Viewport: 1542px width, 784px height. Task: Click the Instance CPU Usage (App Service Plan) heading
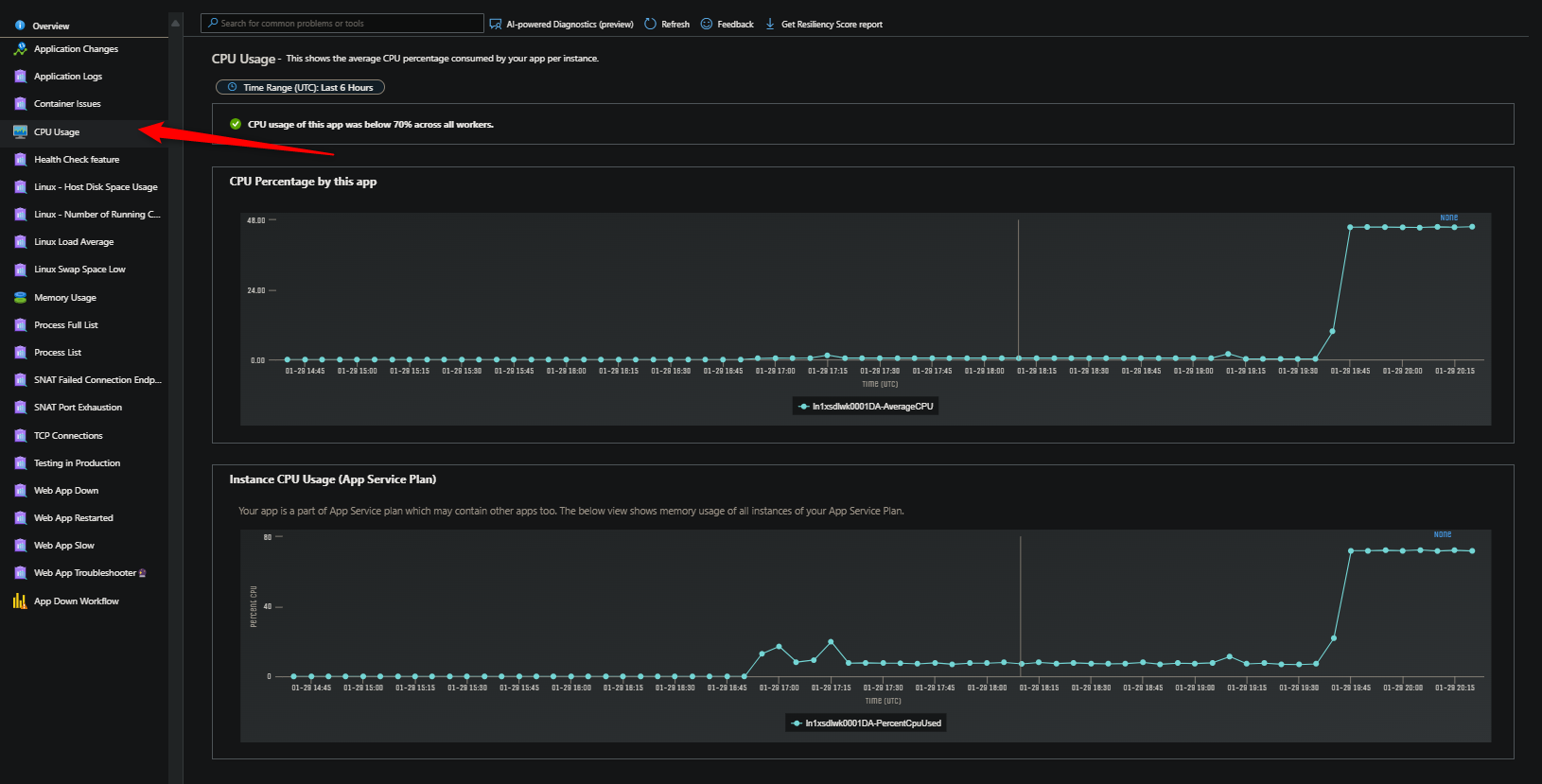point(332,479)
